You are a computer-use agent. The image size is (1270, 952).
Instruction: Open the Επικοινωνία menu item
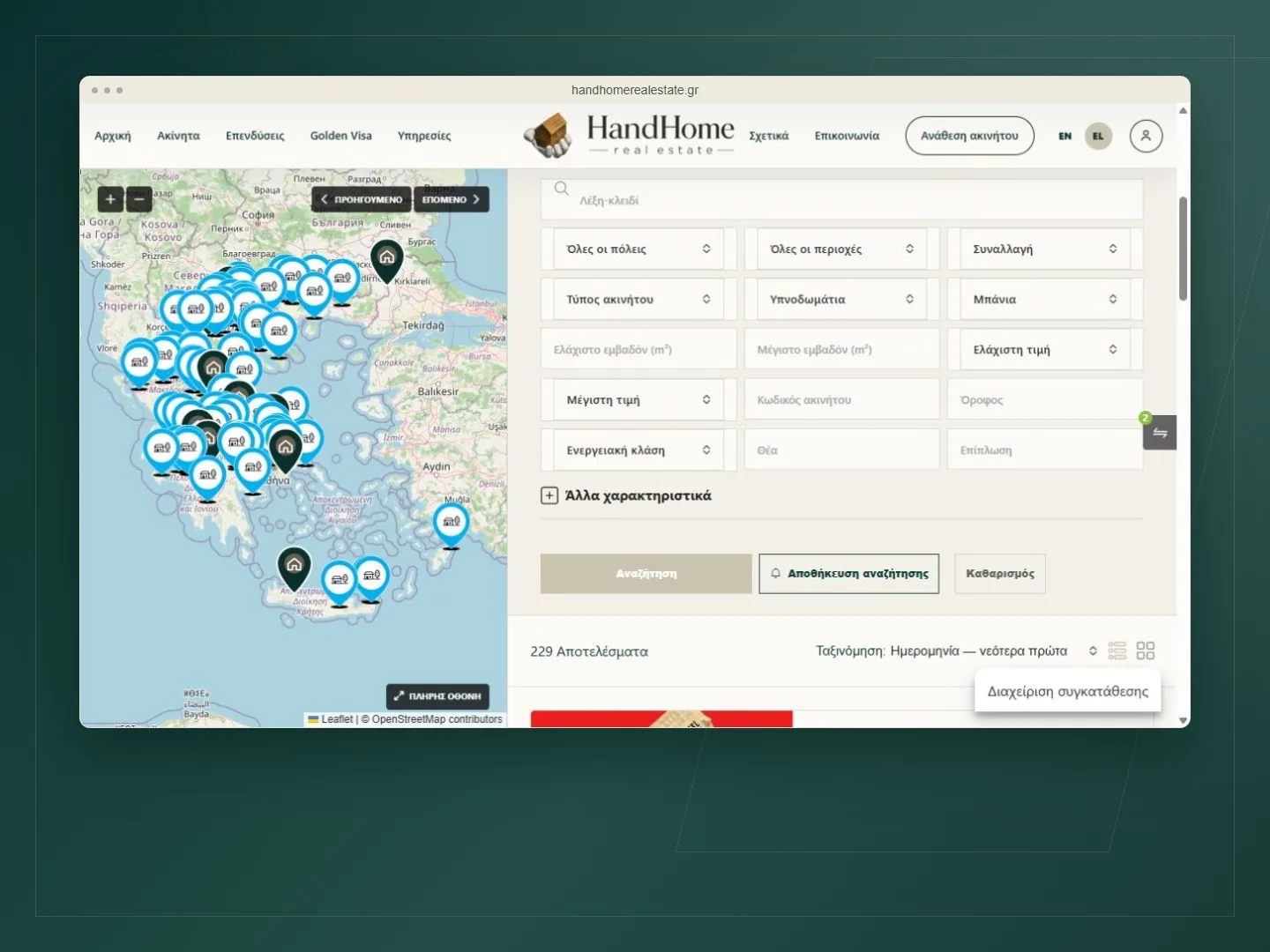847,136
